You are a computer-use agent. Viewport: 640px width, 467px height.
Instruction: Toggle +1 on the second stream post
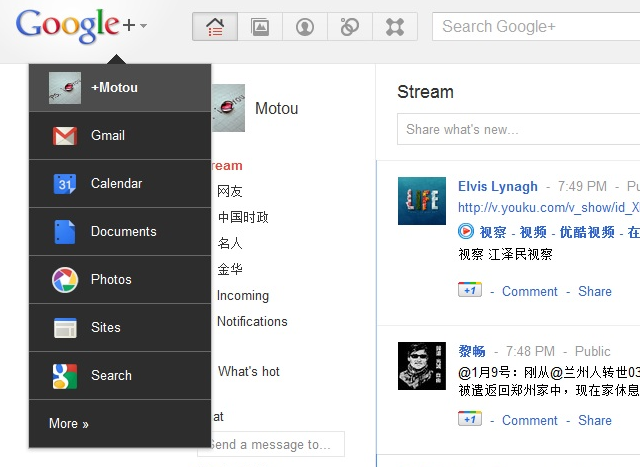tap(470, 420)
